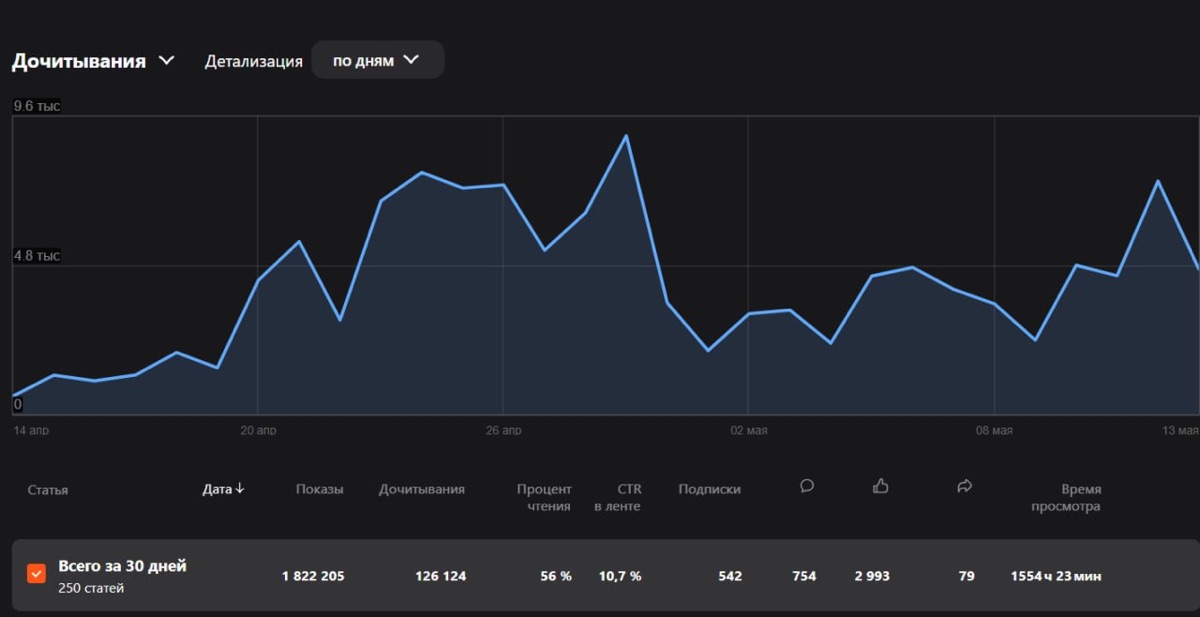Open the Дочитывания metric dropdown
The height and width of the screenshot is (617, 1200).
93,61
